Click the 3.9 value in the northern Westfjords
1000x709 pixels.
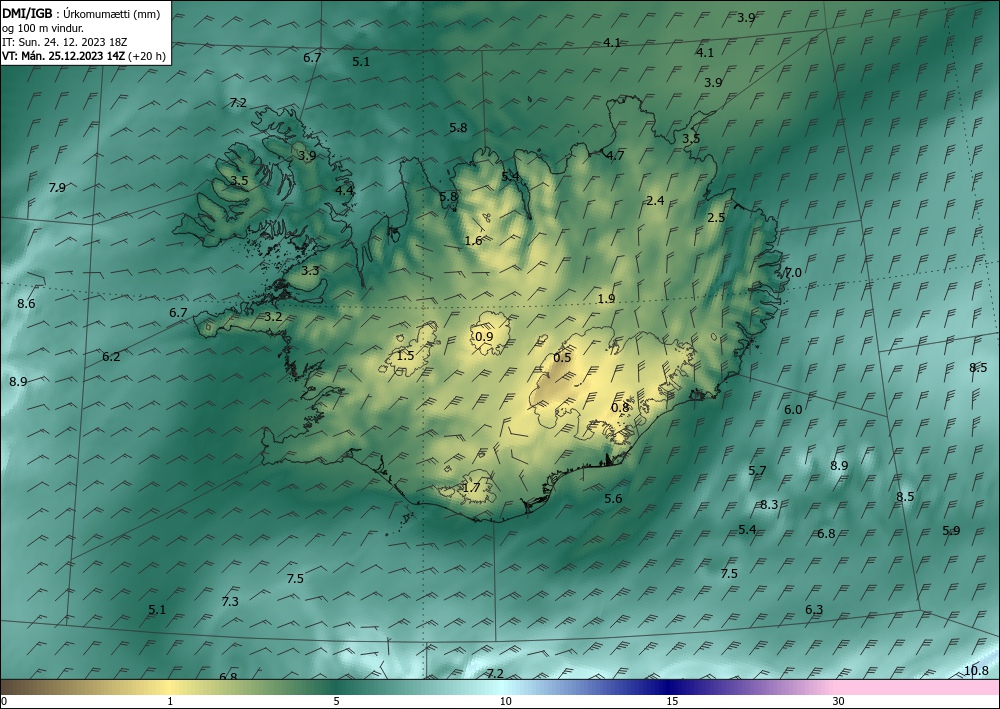307,156
